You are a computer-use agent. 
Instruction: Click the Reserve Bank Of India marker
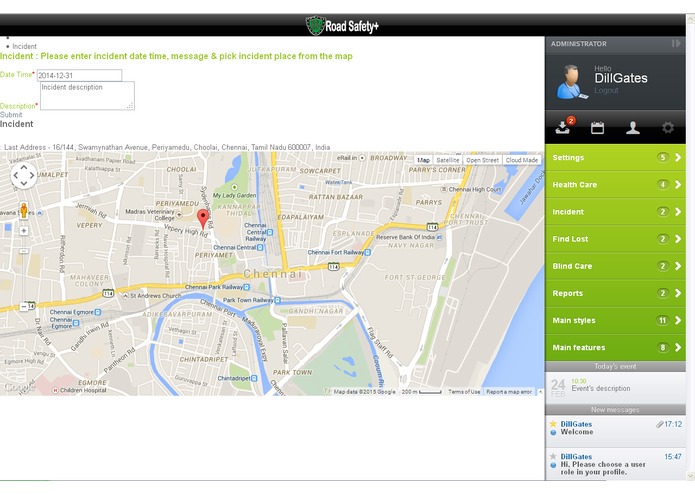[439, 237]
